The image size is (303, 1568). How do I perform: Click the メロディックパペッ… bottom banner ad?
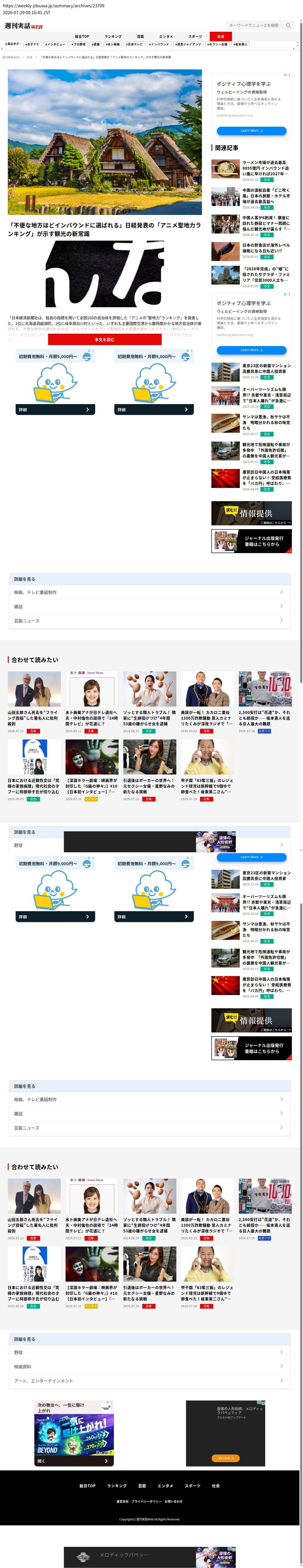point(150,1557)
